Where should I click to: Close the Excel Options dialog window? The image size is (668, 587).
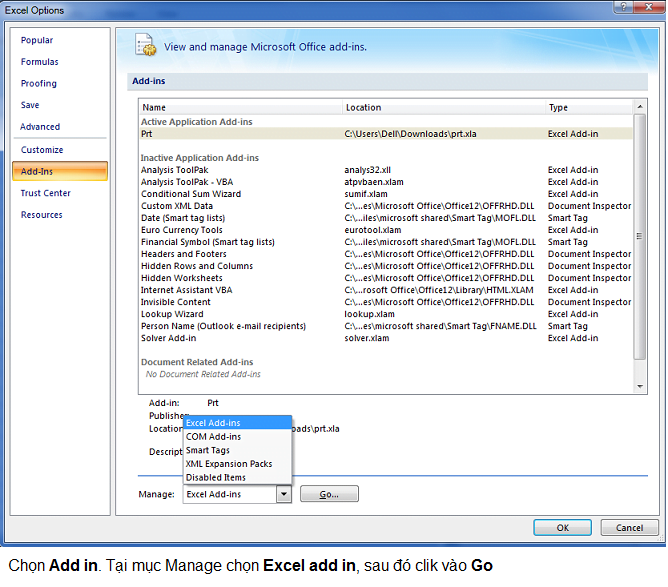point(650,9)
